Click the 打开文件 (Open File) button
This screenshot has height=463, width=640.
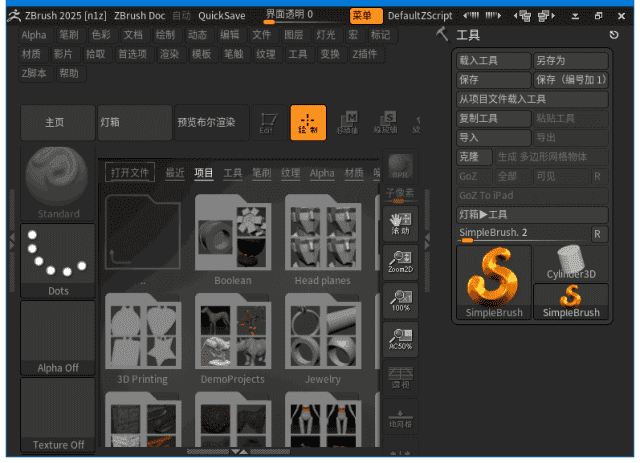[130, 173]
